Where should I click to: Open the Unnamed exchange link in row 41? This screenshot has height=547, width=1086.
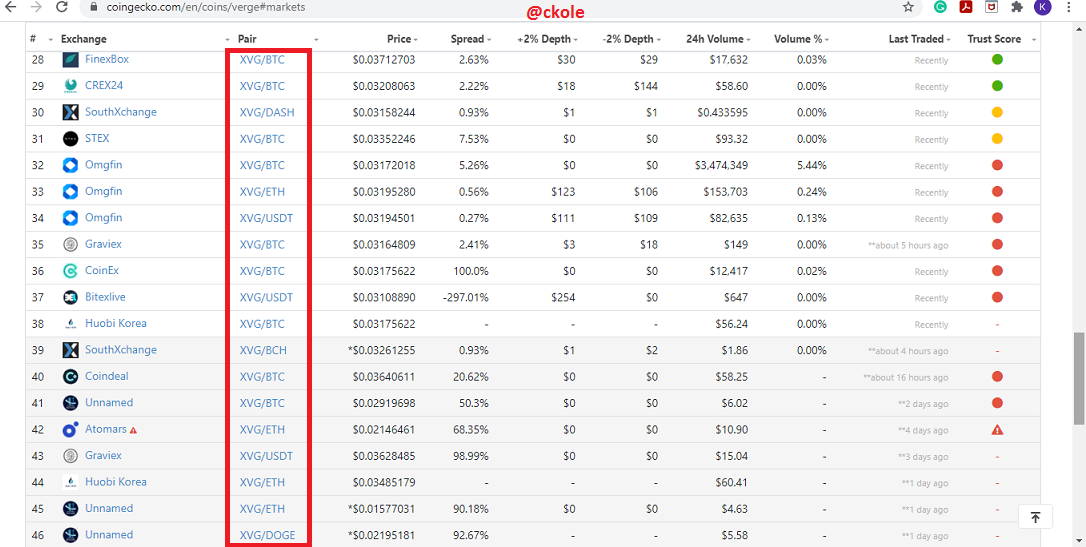pyautogui.click(x=109, y=403)
